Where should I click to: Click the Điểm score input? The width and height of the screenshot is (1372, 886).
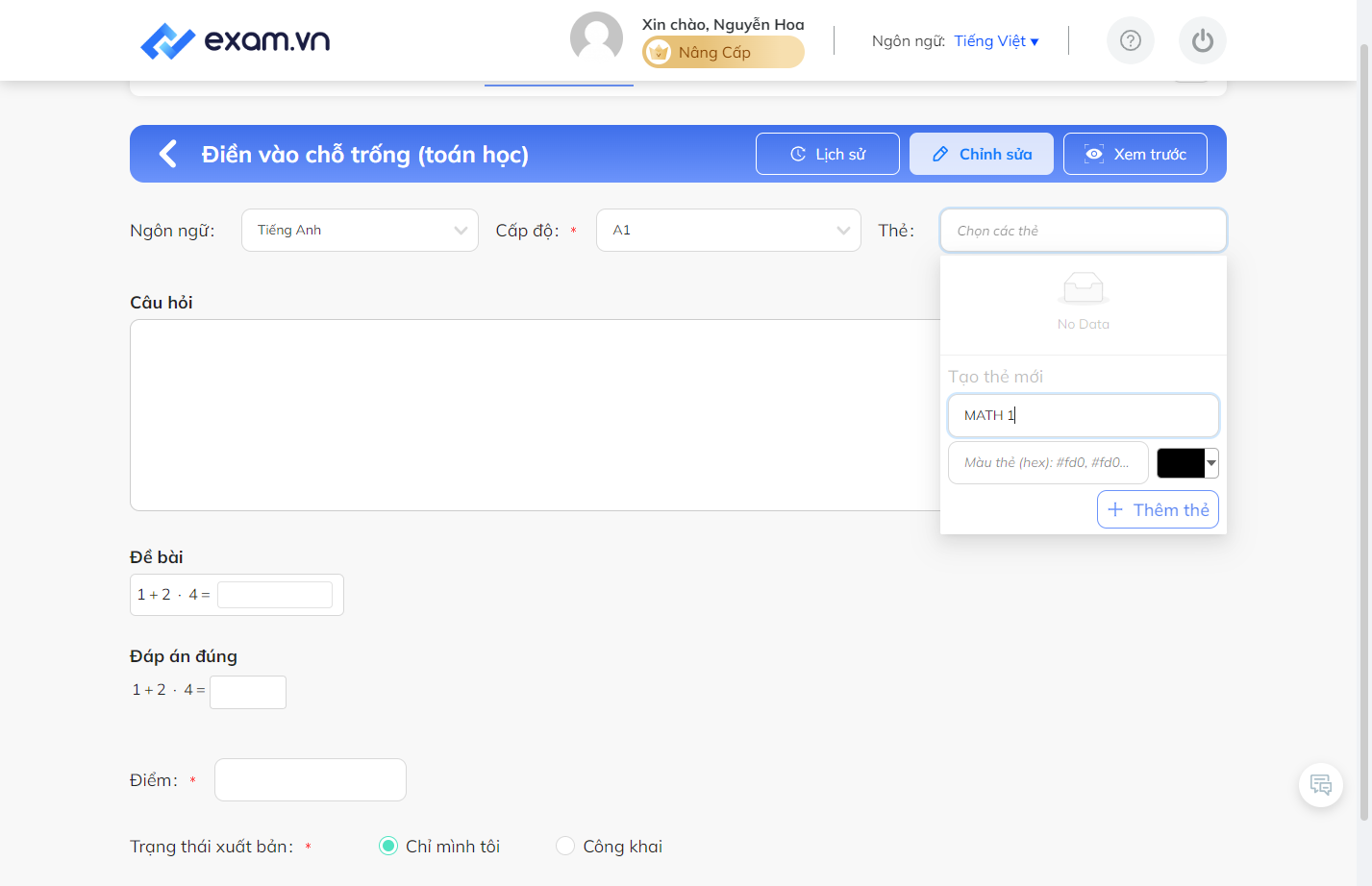pyautogui.click(x=311, y=779)
